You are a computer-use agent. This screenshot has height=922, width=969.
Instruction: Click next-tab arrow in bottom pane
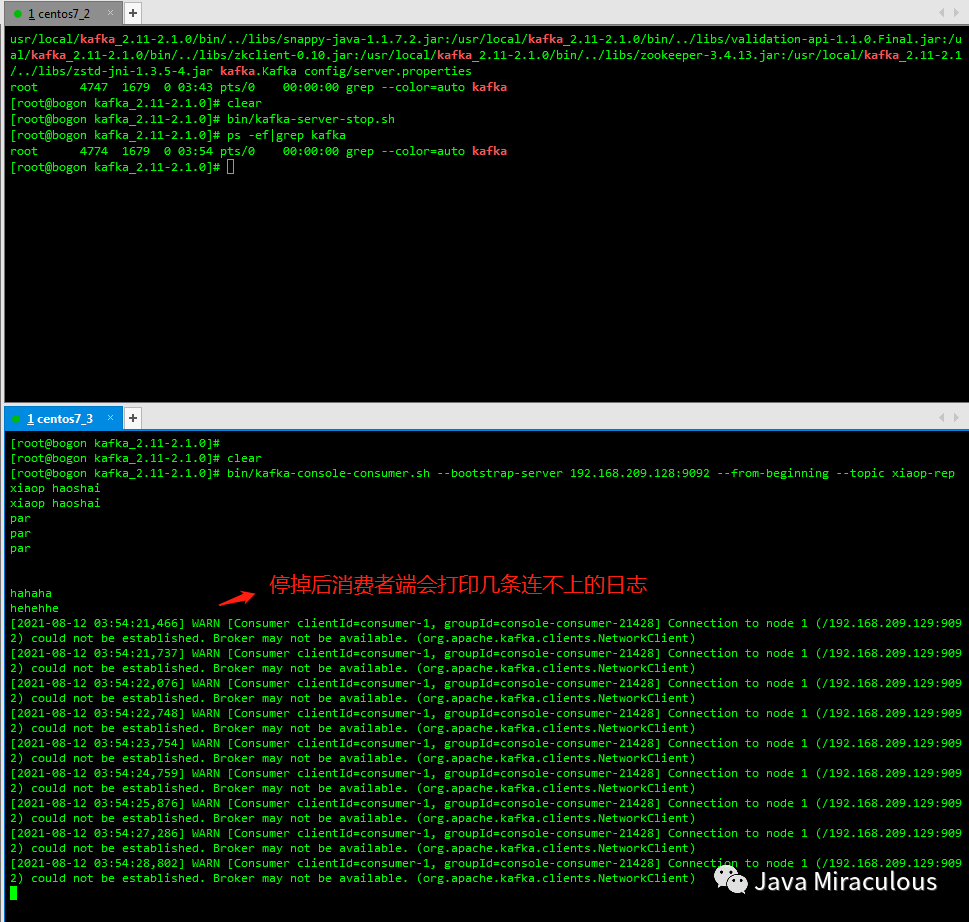pos(956,418)
